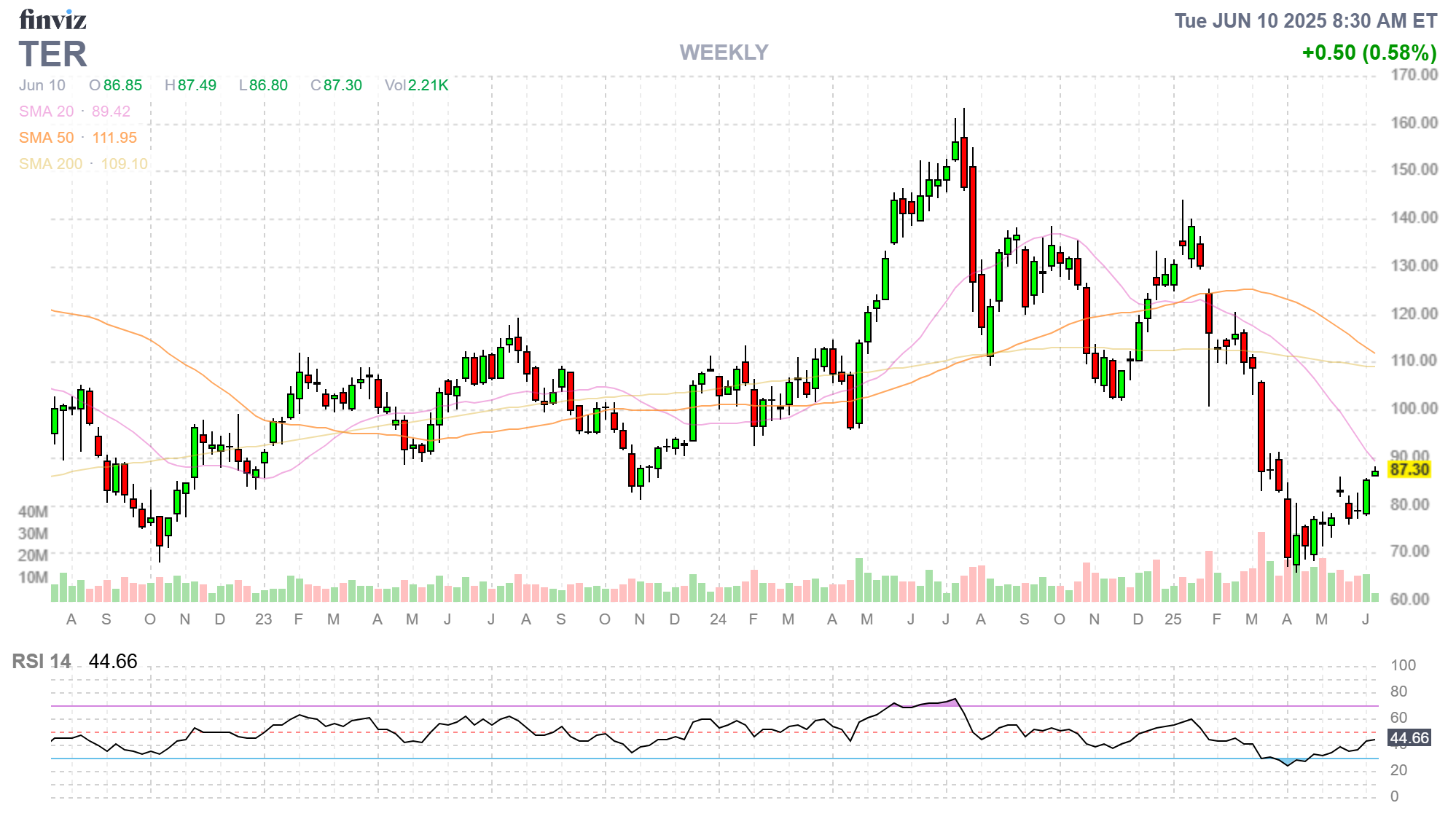Viewport: 1456px width, 819px height.
Task: Click the SMA 50 legend label
Action: [x=46, y=138]
